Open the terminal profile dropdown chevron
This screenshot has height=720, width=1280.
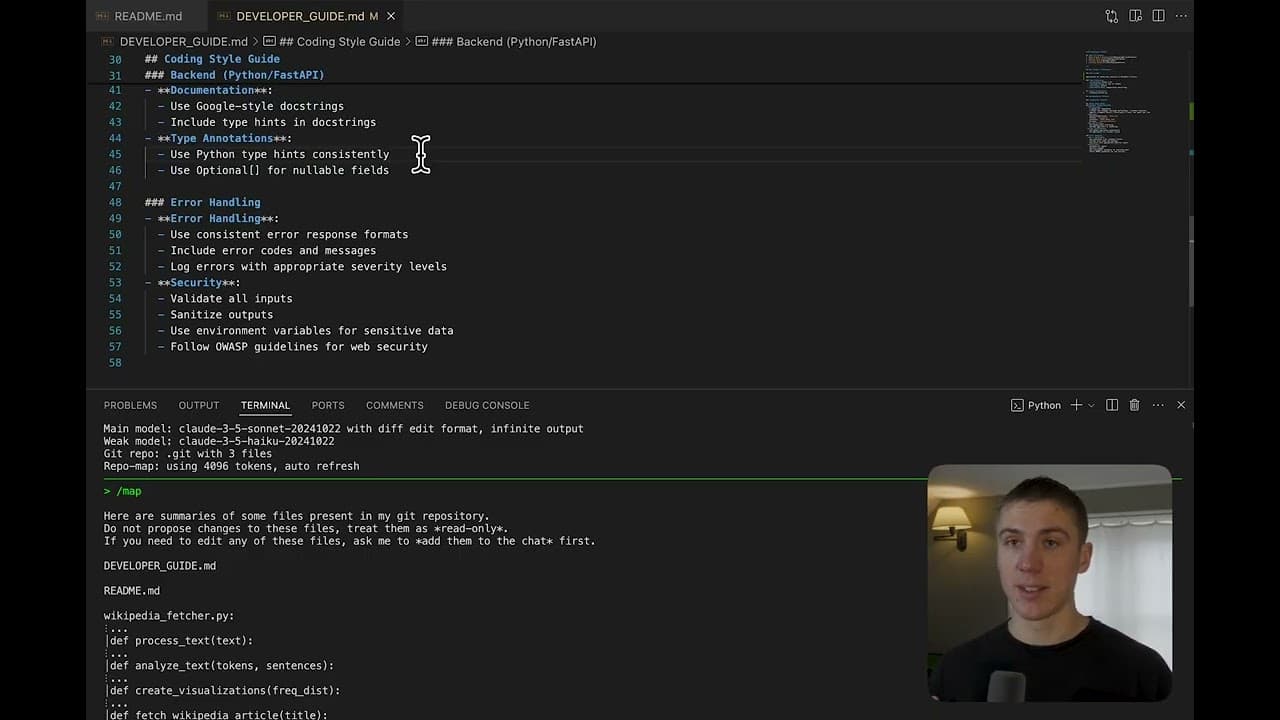pyautogui.click(x=1090, y=405)
